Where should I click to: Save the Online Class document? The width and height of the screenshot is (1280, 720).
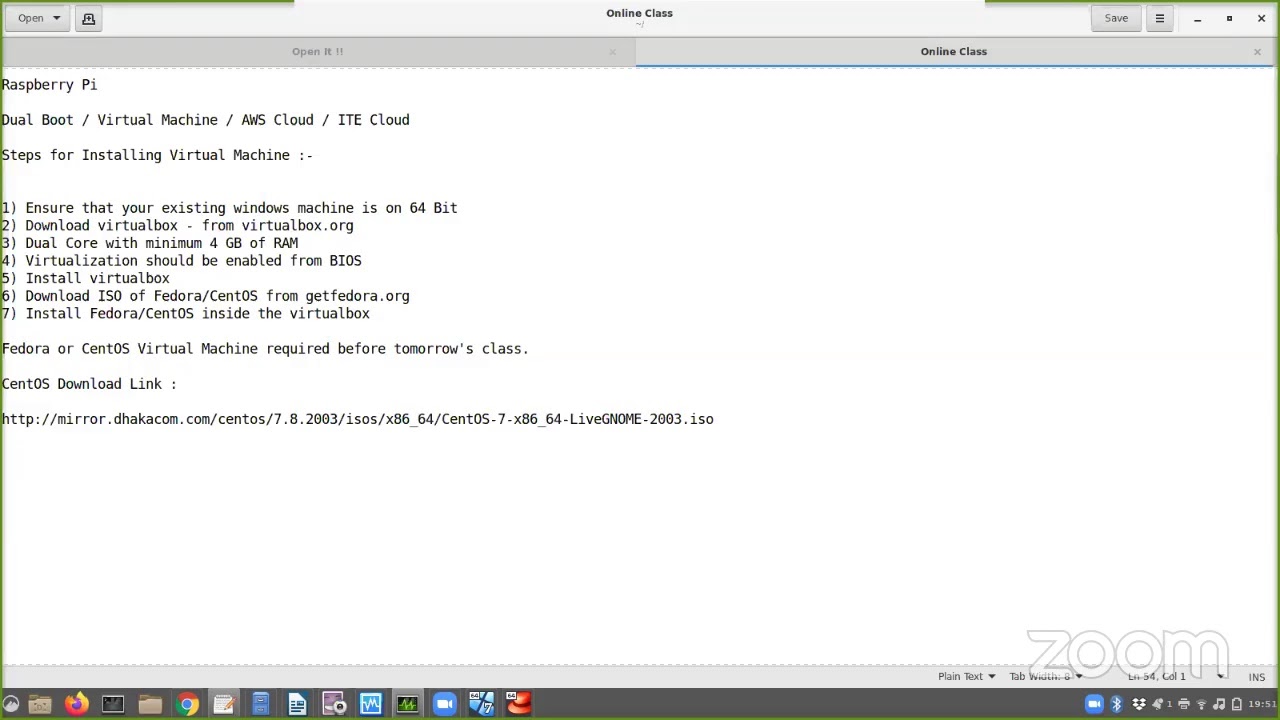point(1116,18)
